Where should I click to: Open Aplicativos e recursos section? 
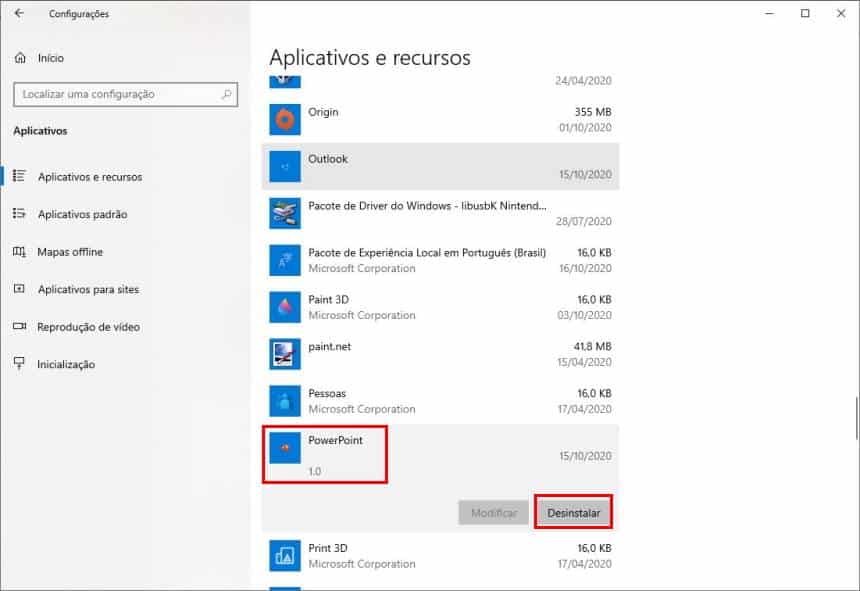90,177
